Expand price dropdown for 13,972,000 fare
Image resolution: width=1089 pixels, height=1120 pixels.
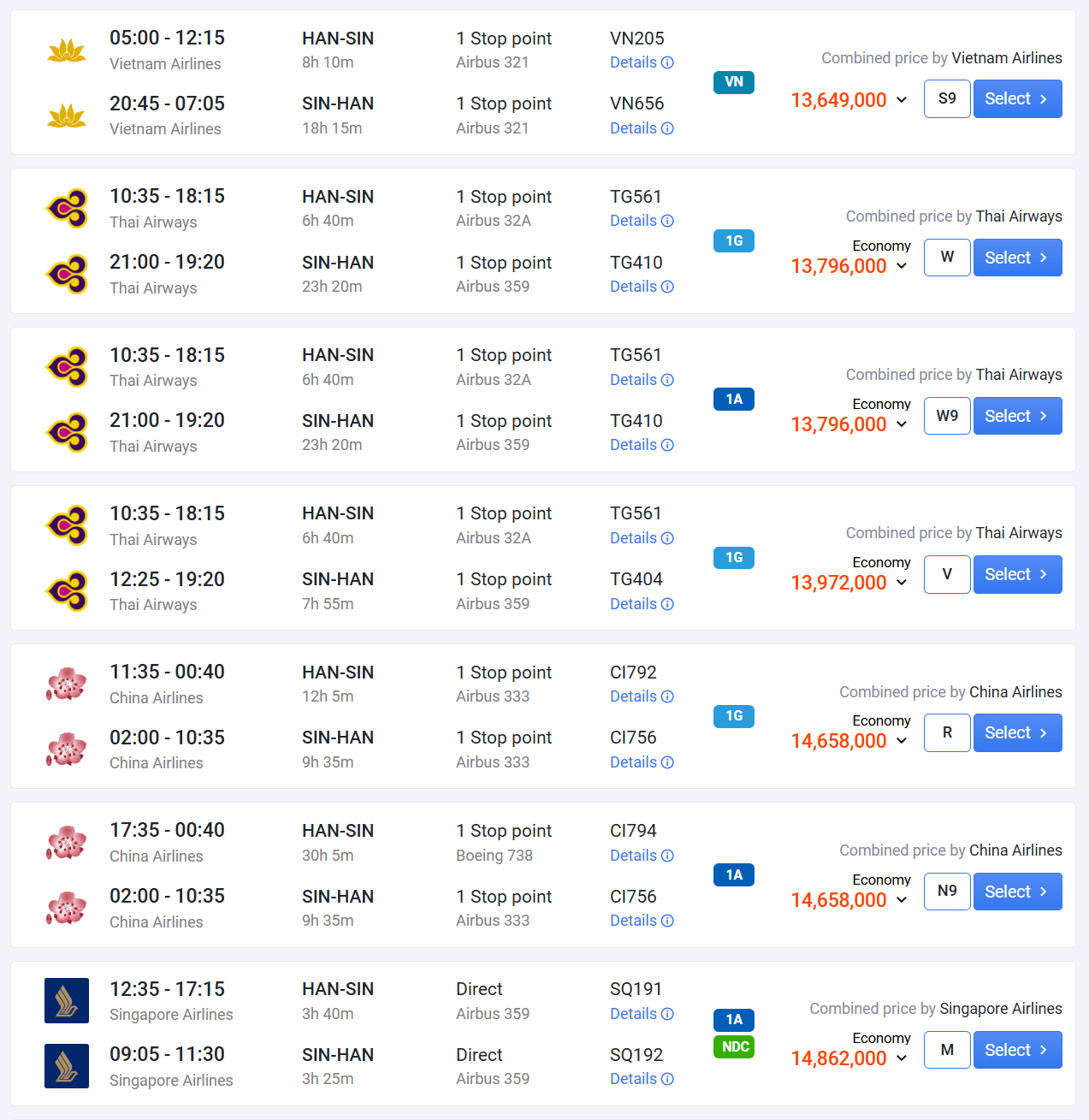(x=902, y=583)
